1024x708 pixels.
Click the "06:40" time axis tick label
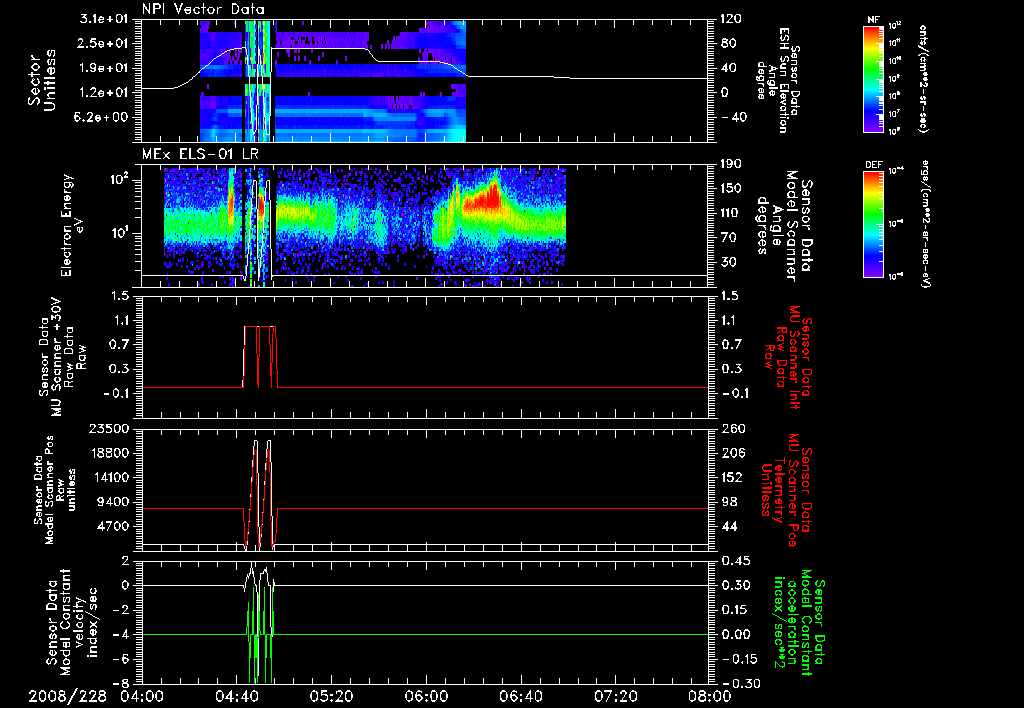click(520, 697)
